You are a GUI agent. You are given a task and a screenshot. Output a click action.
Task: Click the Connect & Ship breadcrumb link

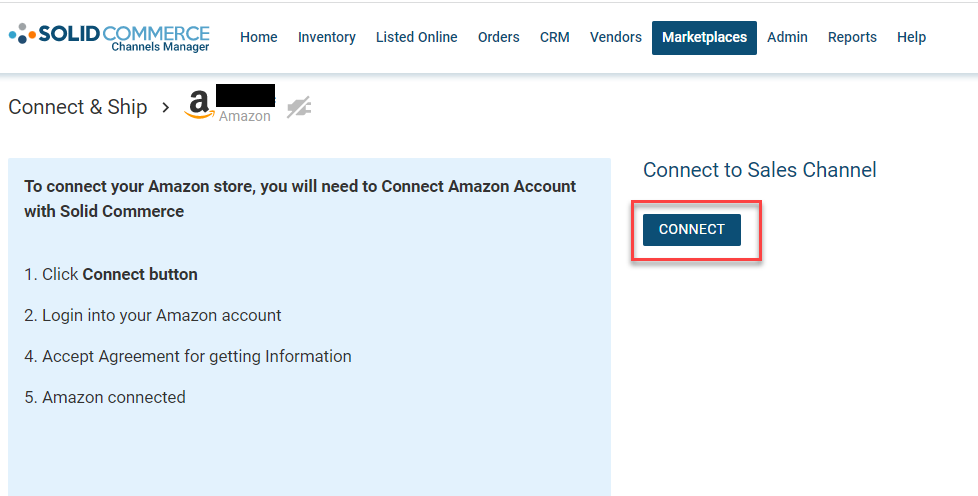coord(78,107)
